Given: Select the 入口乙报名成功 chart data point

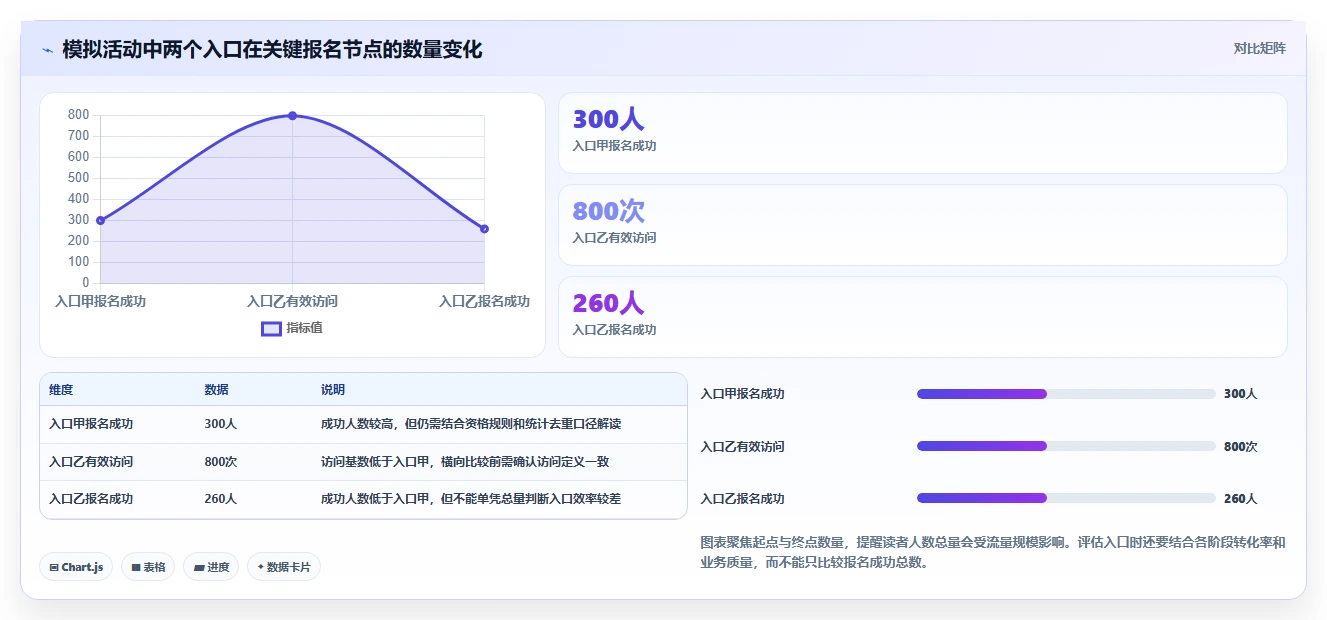Looking at the screenshot, I should [x=484, y=229].
